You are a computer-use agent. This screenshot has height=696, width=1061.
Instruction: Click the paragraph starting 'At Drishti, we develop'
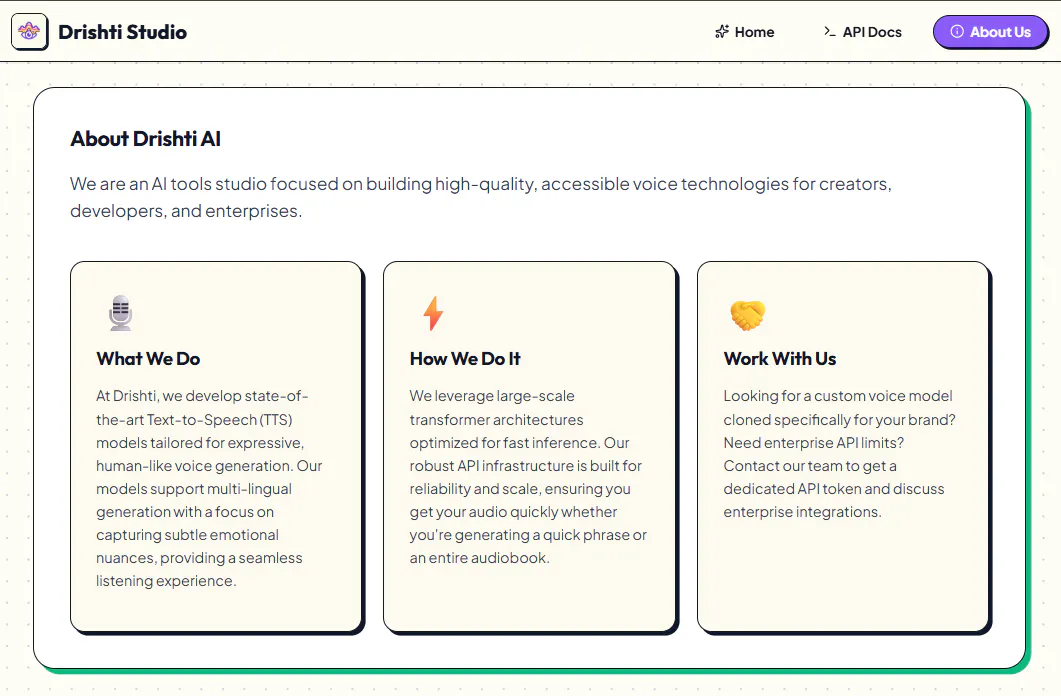pyautogui.click(x=209, y=488)
